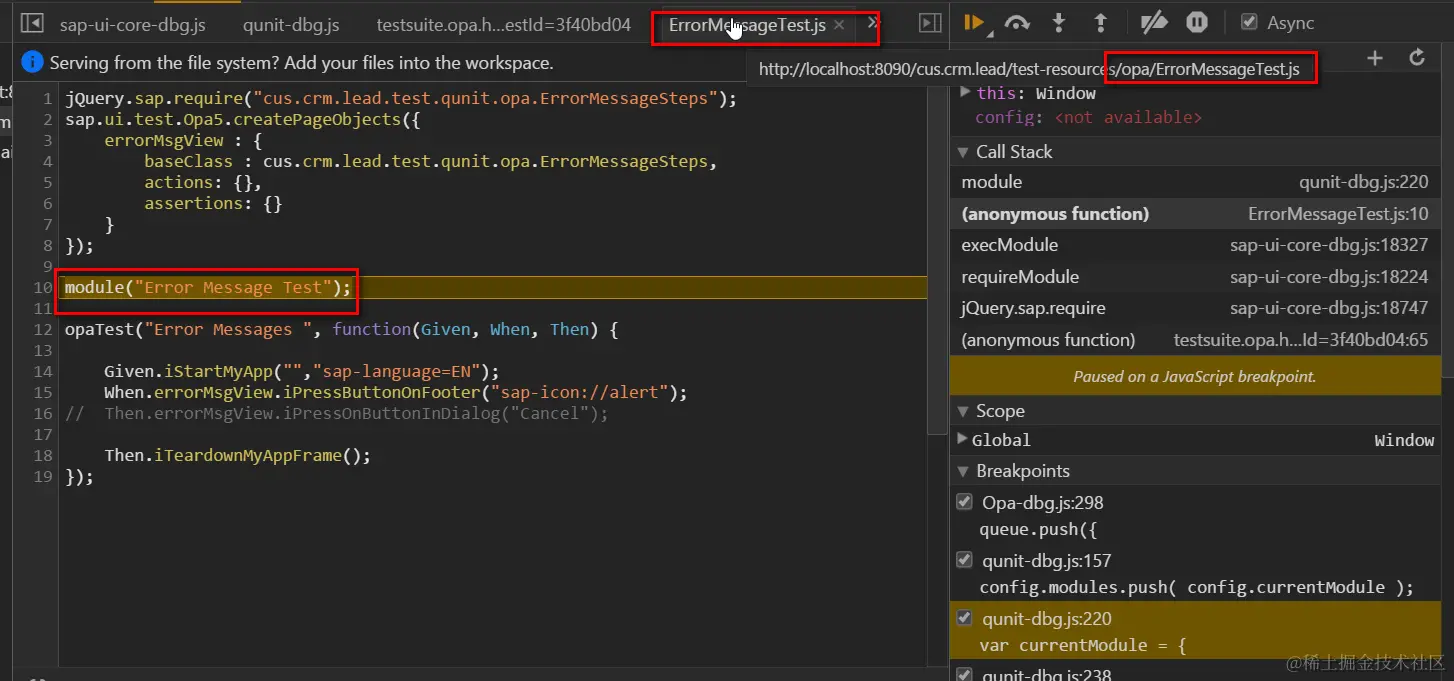This screenshot has width=1454, height=681.
Task: Click the source code vertical scrollbar
Action: (x=937, y=260)
